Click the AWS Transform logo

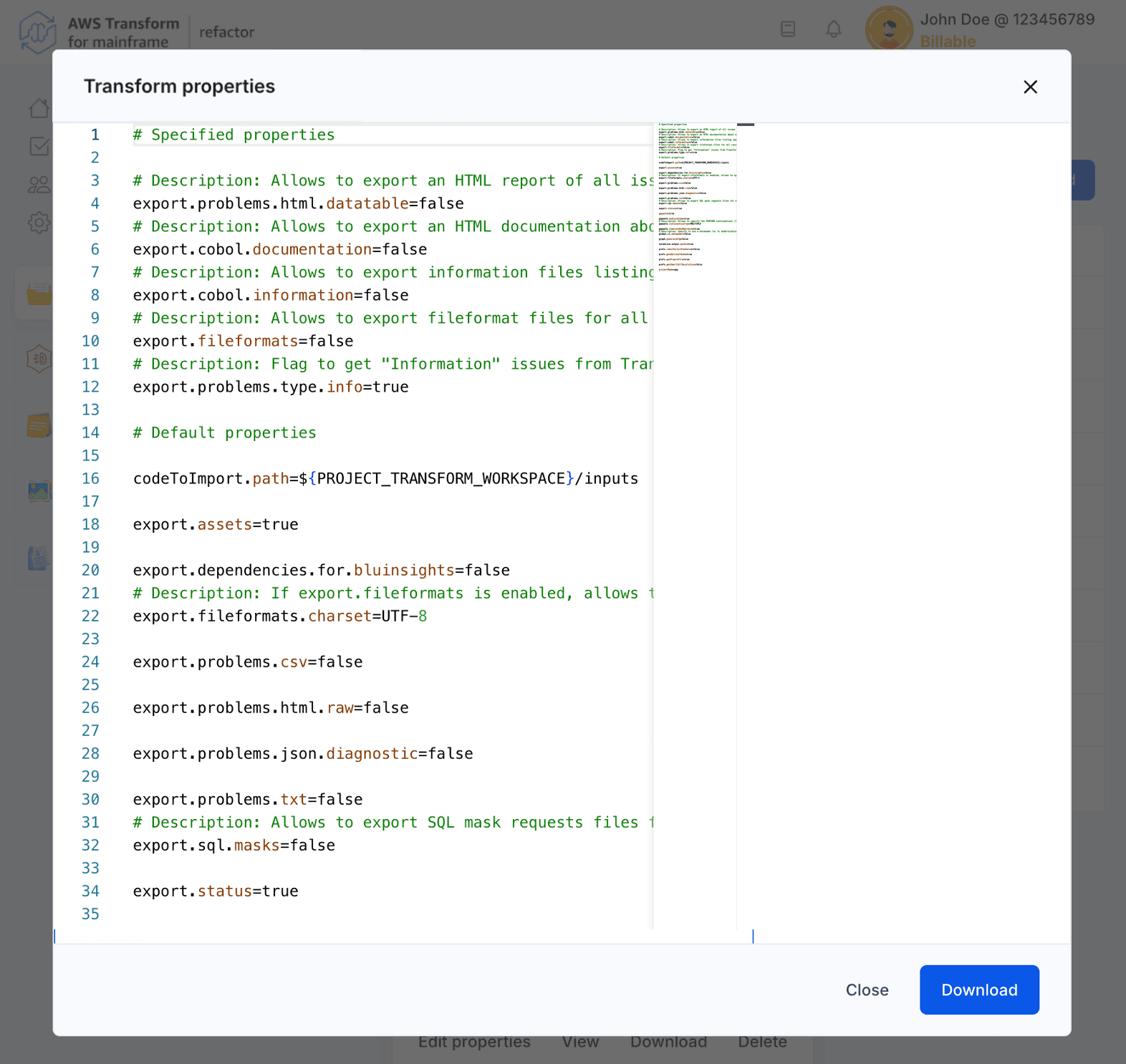click(x=37, y=32)
